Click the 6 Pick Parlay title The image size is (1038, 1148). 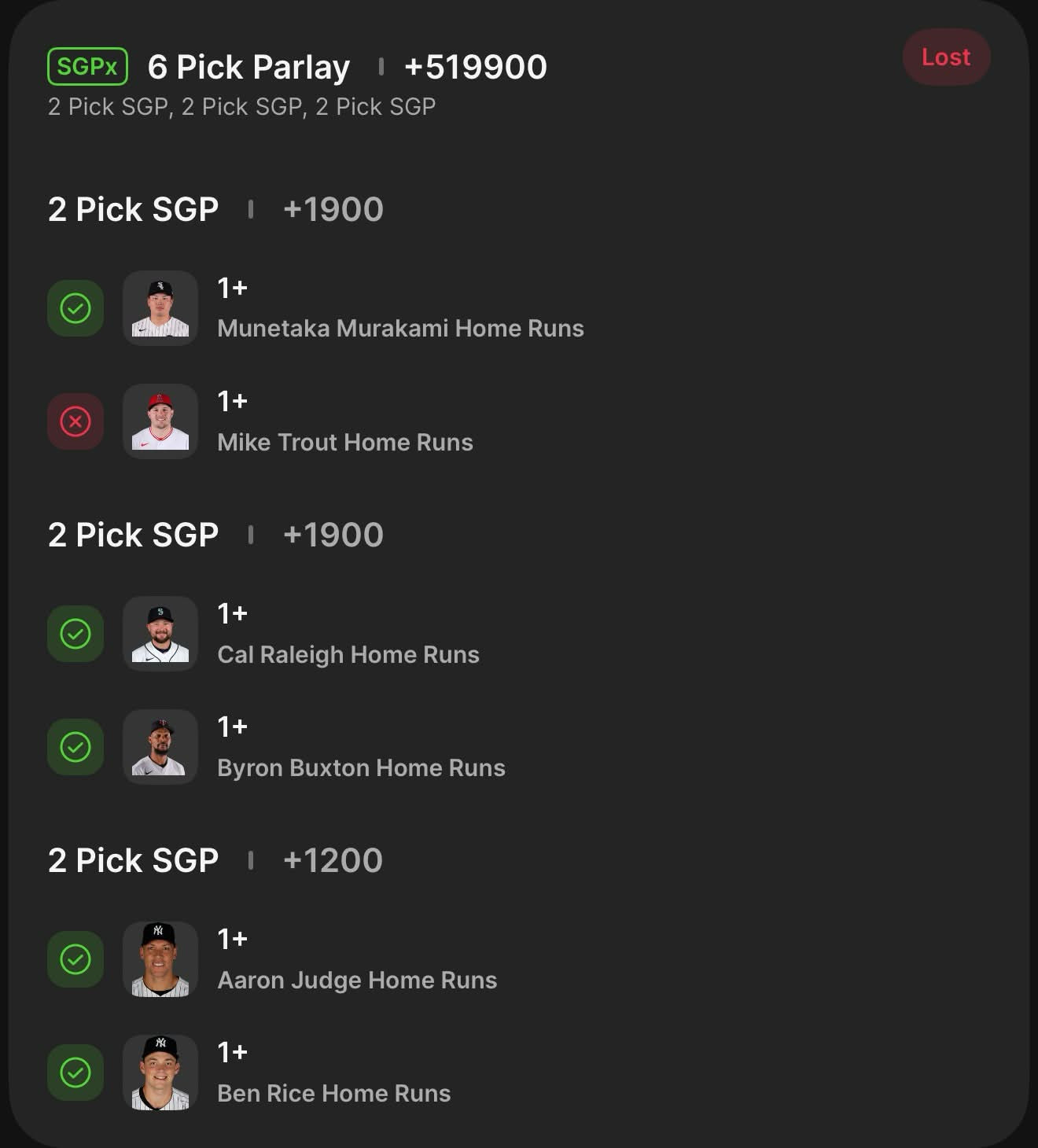(248, 68)
